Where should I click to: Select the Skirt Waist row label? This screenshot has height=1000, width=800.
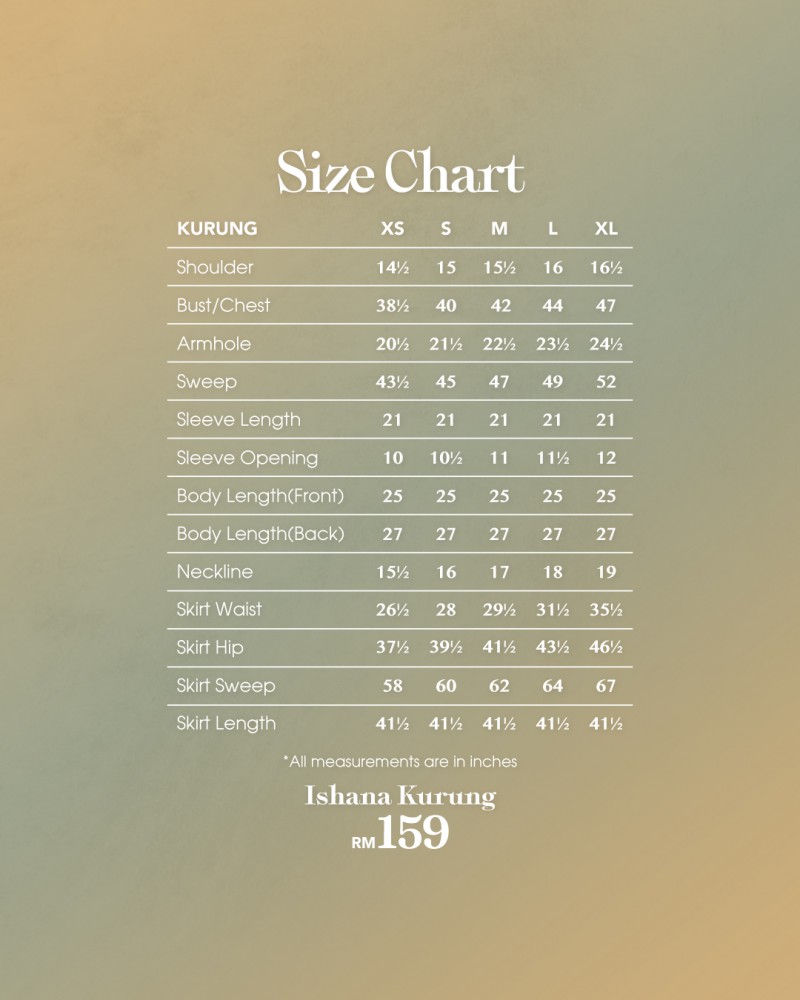[x=219, y=609]
